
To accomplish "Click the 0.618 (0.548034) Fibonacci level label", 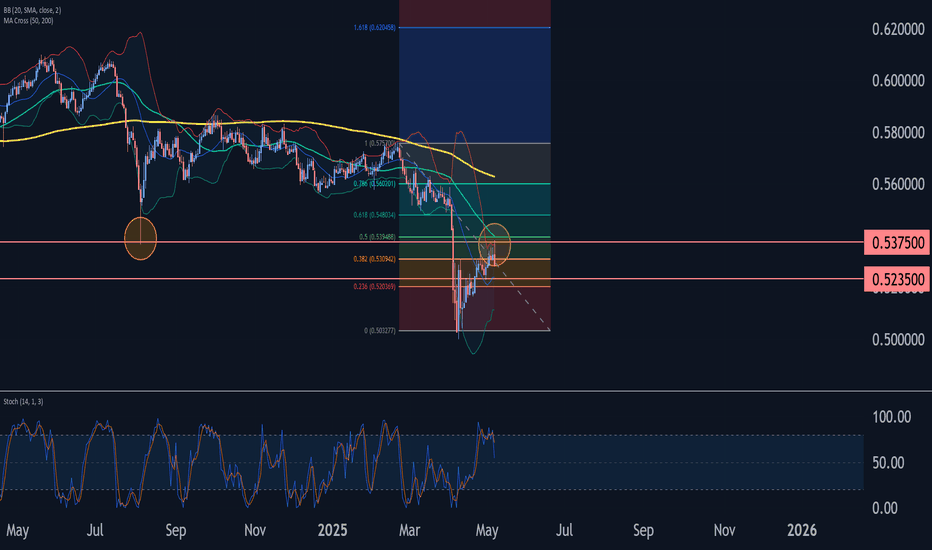I will [x=374, y=215].
